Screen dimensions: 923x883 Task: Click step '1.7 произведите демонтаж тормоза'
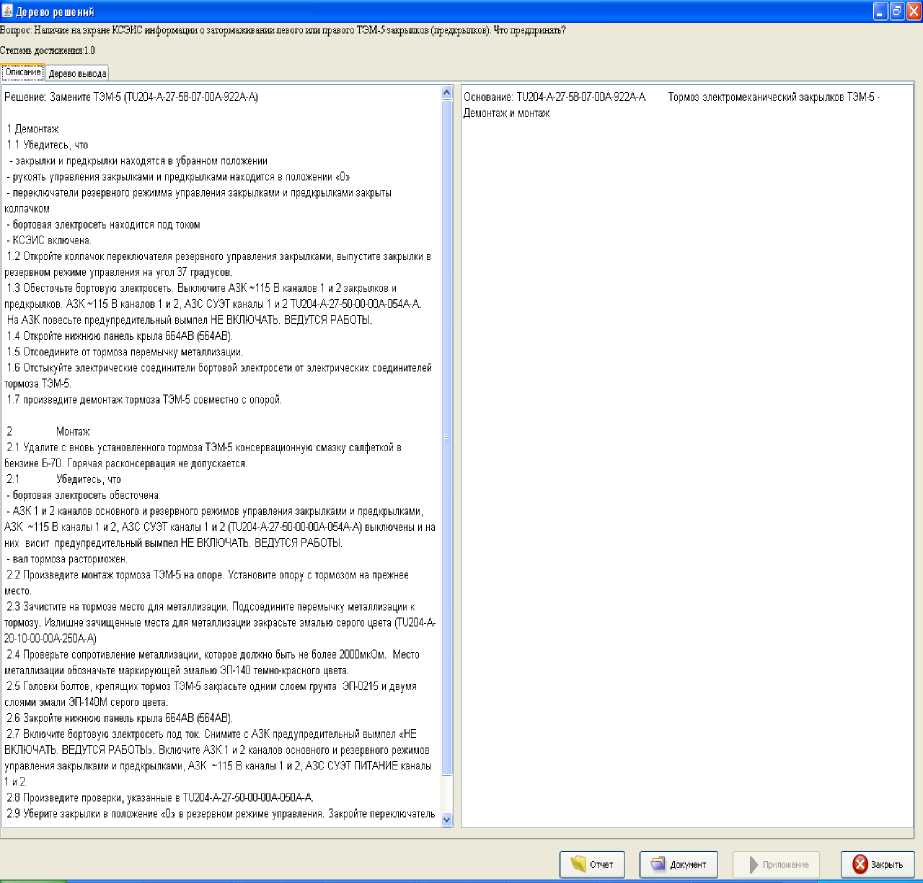pos(144,400)
